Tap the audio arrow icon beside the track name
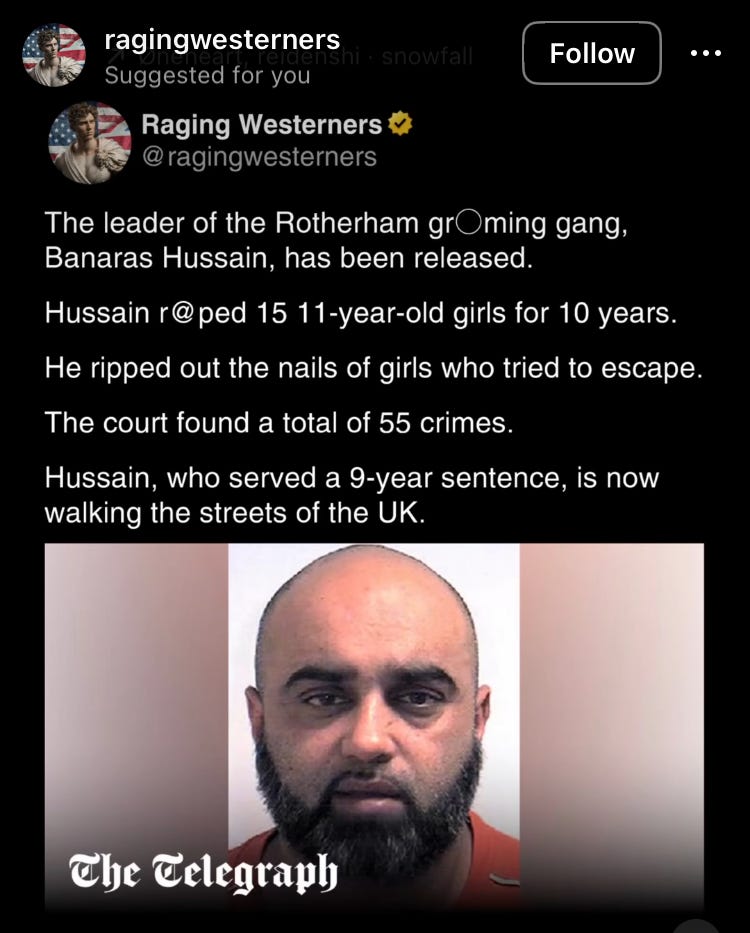750x933 pixels. pyautogui.click(x=112, y=55)
